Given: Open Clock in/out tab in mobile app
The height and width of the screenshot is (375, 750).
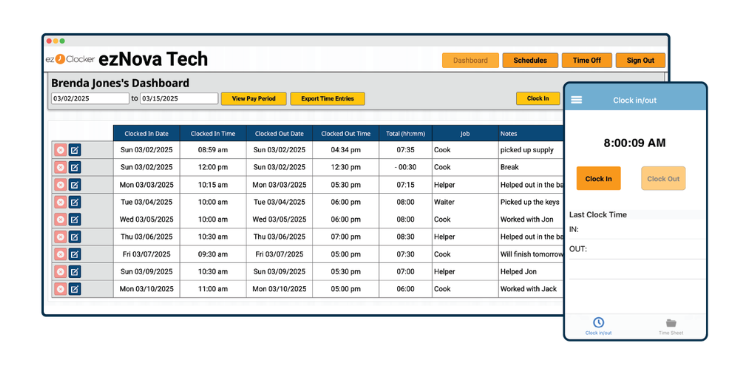Looking at the screenshot, I should 598,326.
